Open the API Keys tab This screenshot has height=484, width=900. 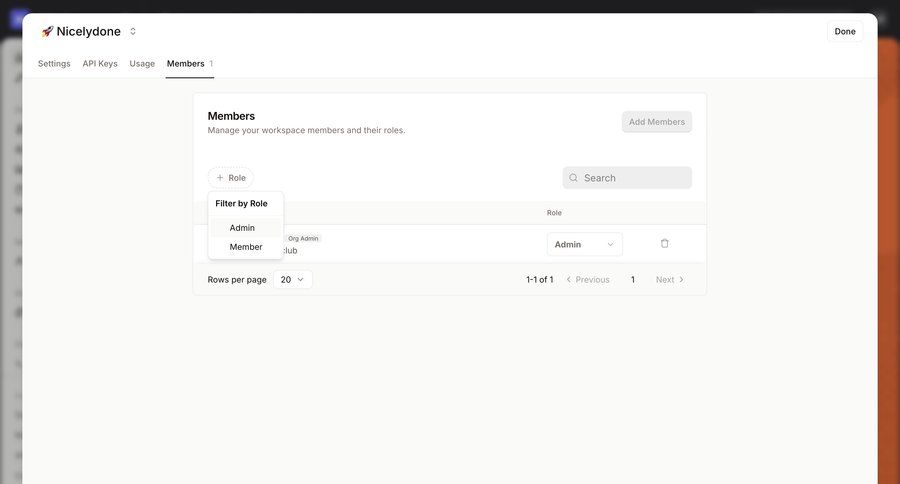coord(100,63)
